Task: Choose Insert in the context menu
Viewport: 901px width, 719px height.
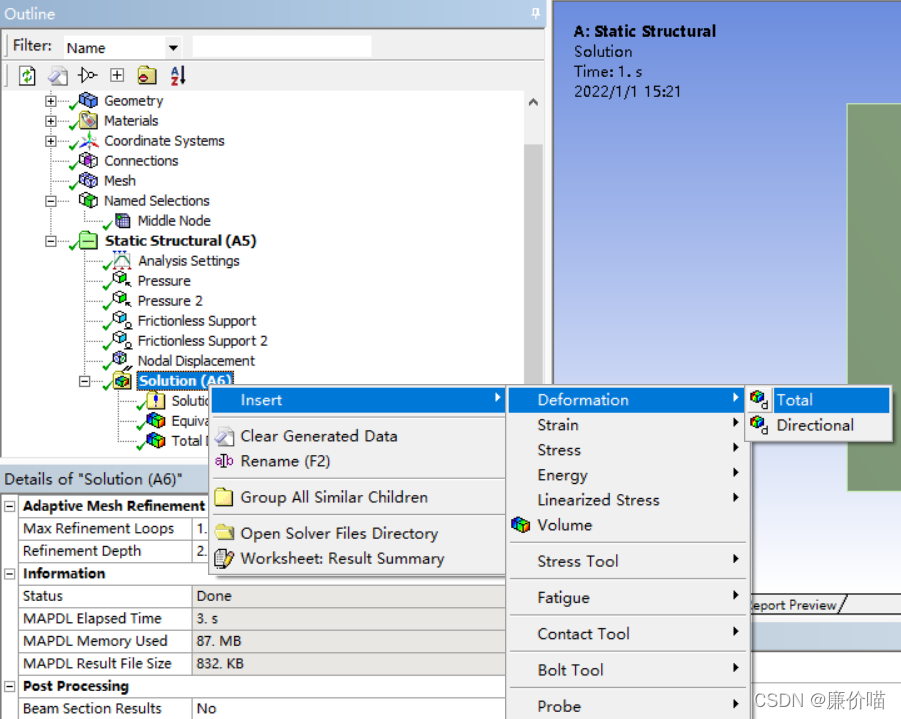Action: 358,400
